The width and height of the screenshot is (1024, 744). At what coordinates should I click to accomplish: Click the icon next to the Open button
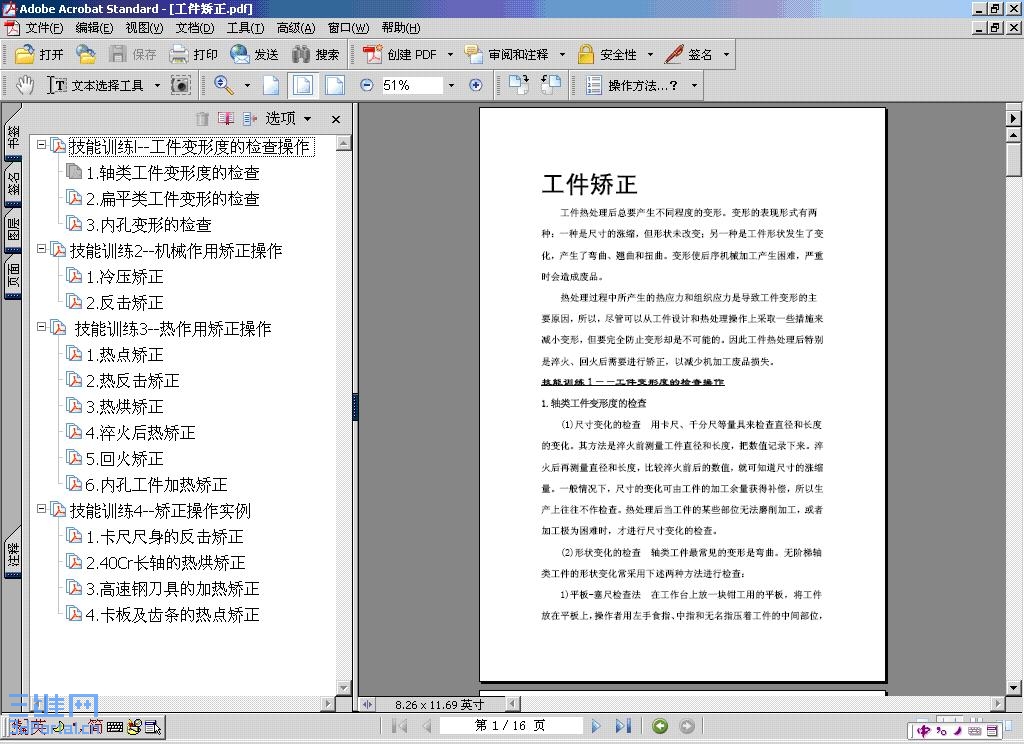pyautogui.click(x=86, y=54)
